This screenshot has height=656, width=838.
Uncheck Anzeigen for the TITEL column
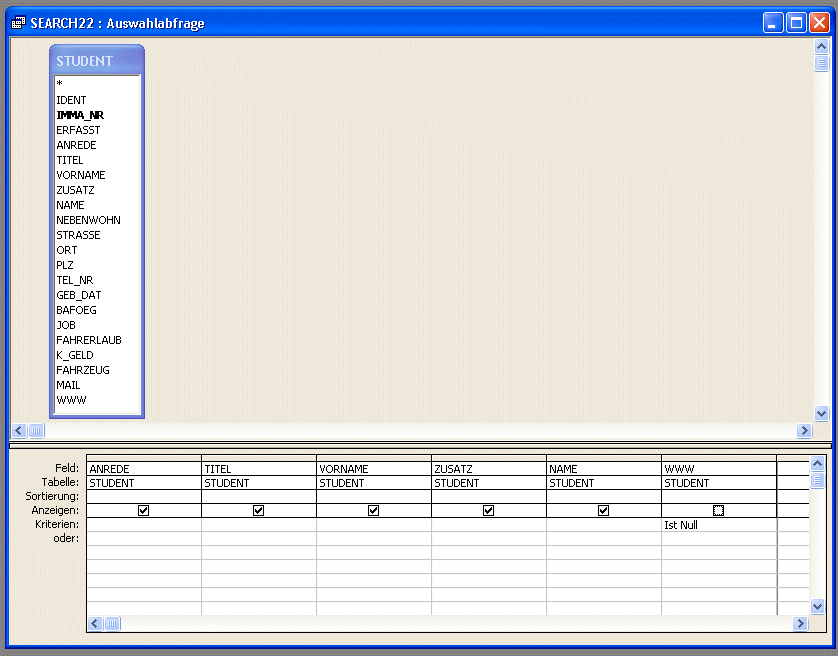[258, 511]
